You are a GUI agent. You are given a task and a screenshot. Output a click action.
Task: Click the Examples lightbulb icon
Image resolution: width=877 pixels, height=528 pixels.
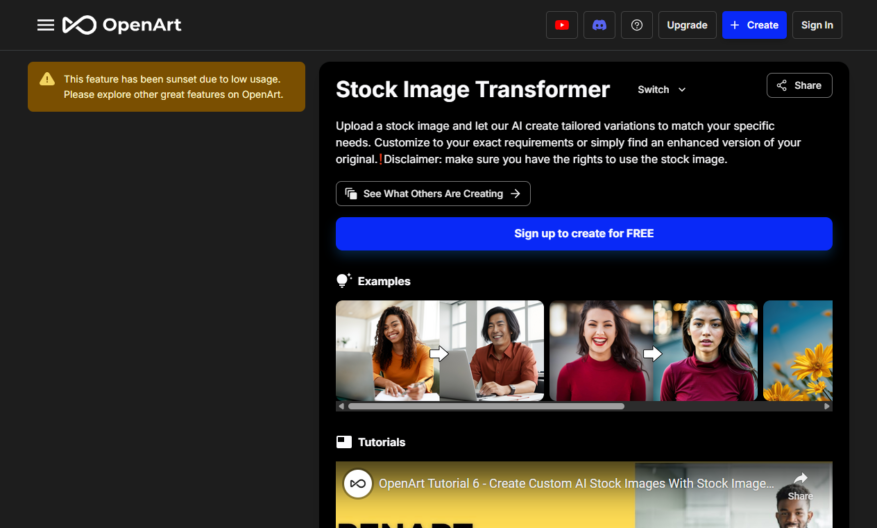click(x=343, y=281)
